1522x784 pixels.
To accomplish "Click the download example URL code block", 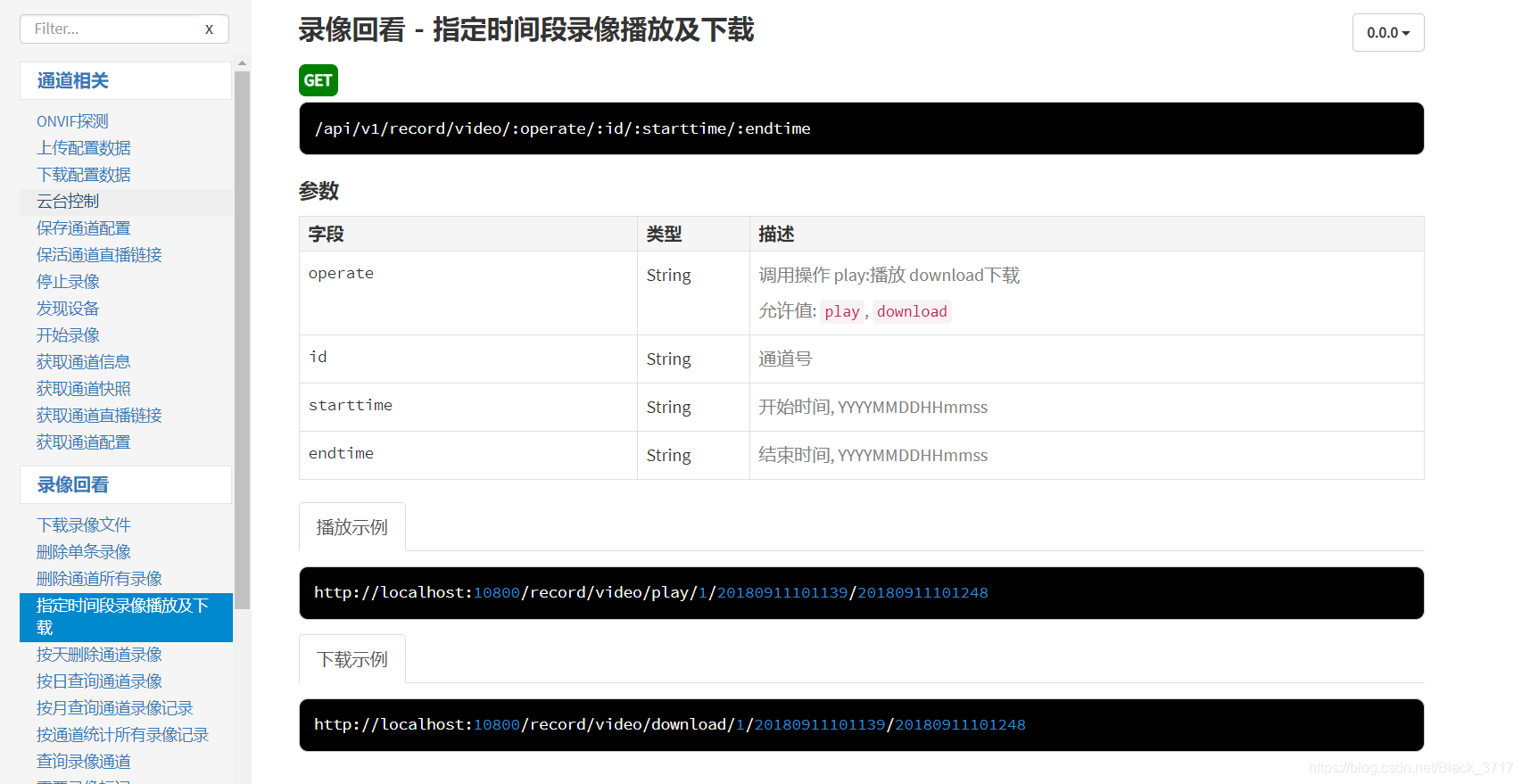I will (x=861, y=725).
